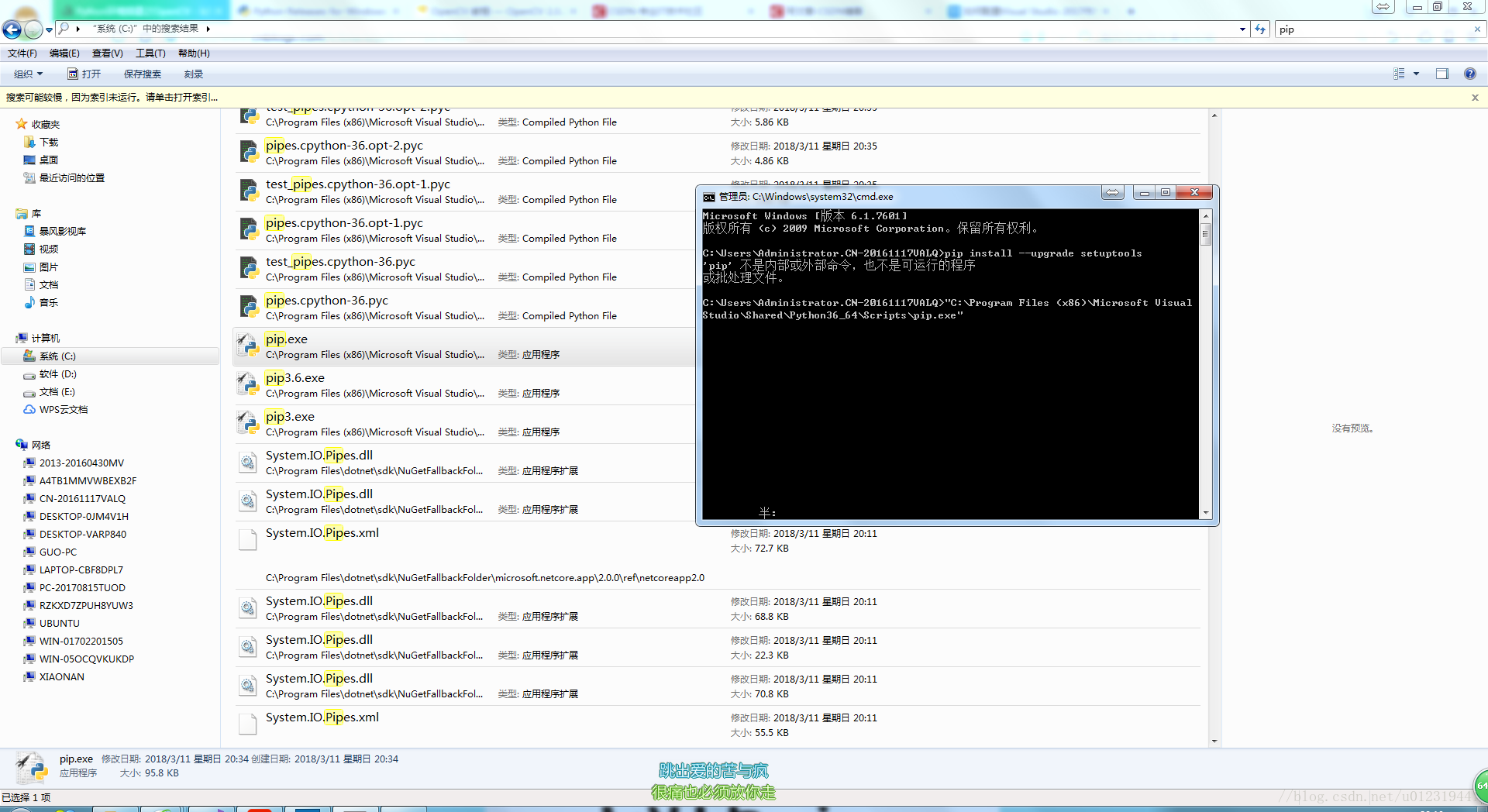
Task: Expand the 组织 dropdown
Action: [x=29, y=74]
